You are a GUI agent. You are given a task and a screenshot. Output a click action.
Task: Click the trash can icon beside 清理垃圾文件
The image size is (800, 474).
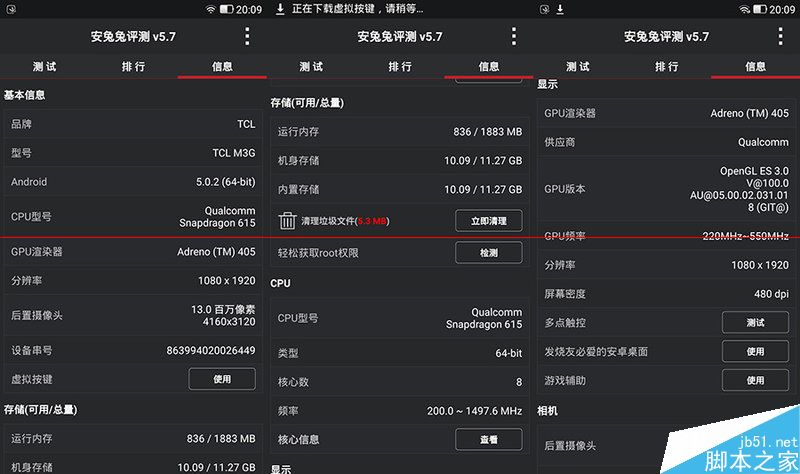(287, 221)
